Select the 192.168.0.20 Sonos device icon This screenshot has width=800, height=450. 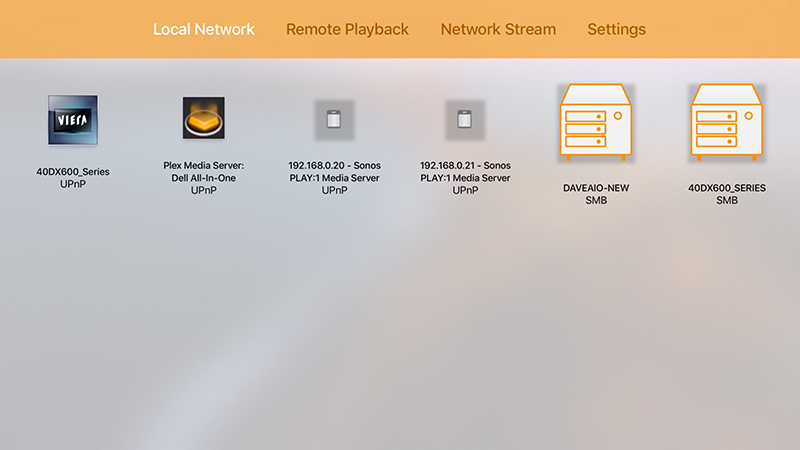(334, 120)
